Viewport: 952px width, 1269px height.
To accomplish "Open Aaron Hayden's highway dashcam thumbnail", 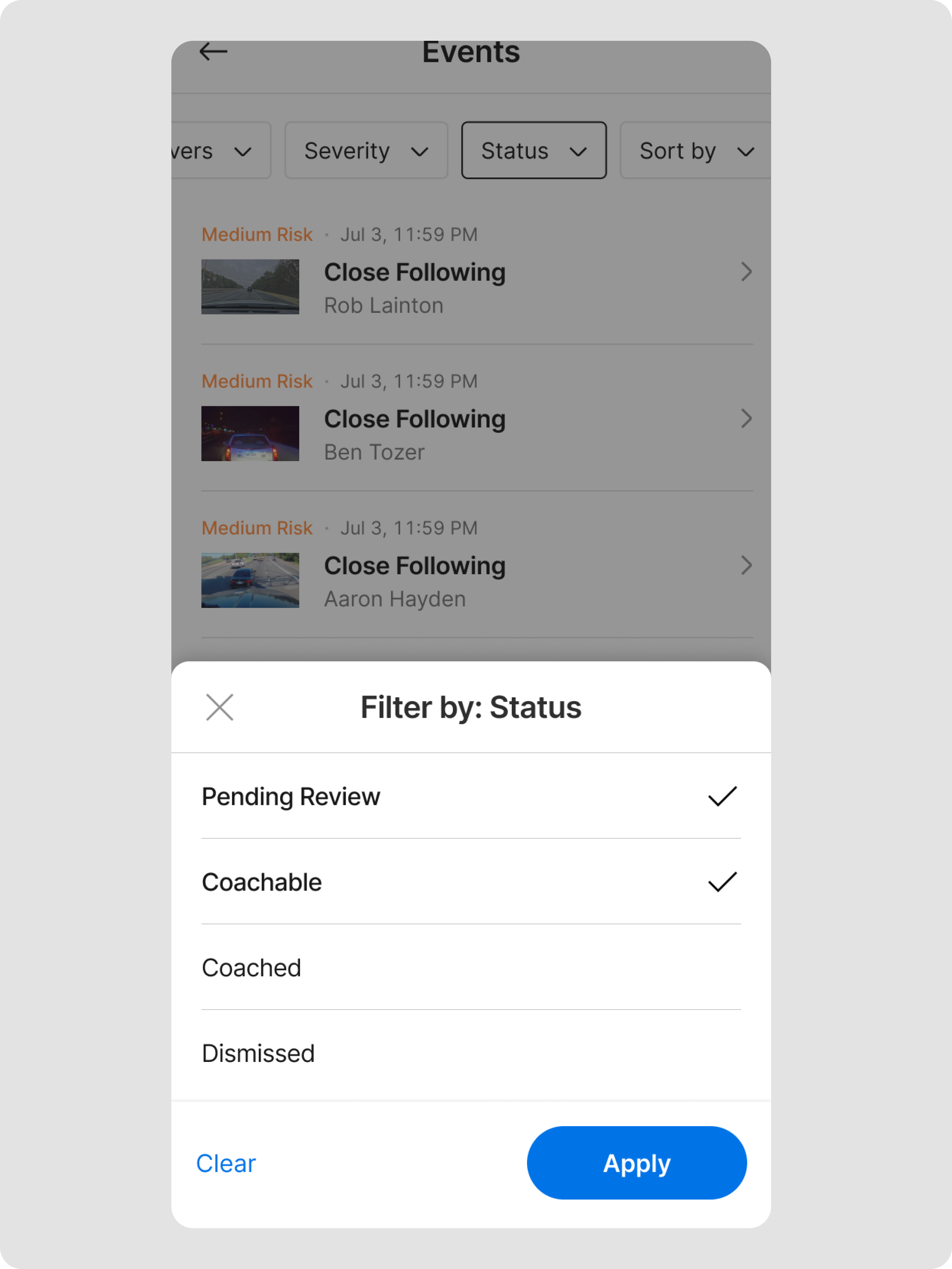I will click(x=250, y=580).
